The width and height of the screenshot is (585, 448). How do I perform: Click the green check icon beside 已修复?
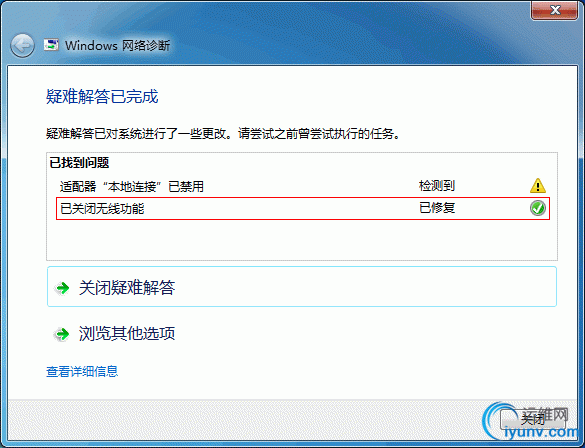click(x=538, y=208)
